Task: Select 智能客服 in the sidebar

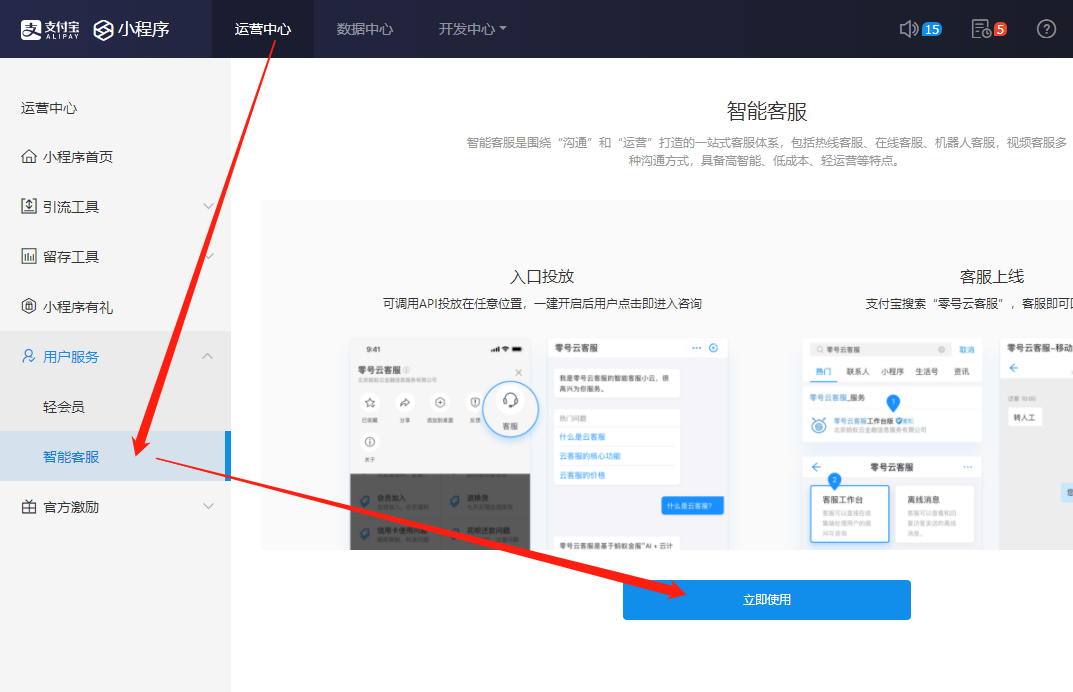Action: 115,457
